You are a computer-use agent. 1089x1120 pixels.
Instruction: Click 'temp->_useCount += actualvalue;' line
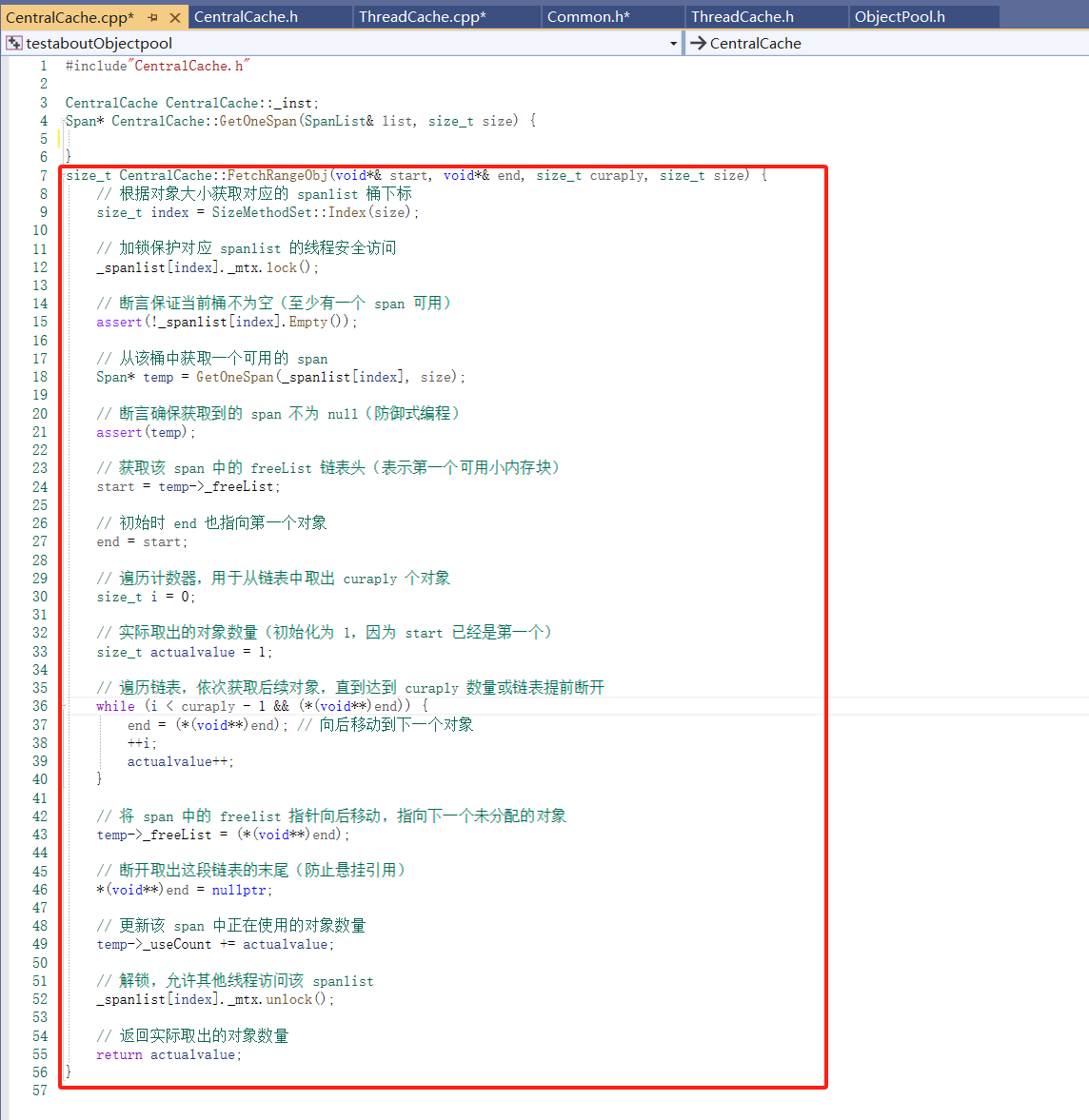point(215,945)
